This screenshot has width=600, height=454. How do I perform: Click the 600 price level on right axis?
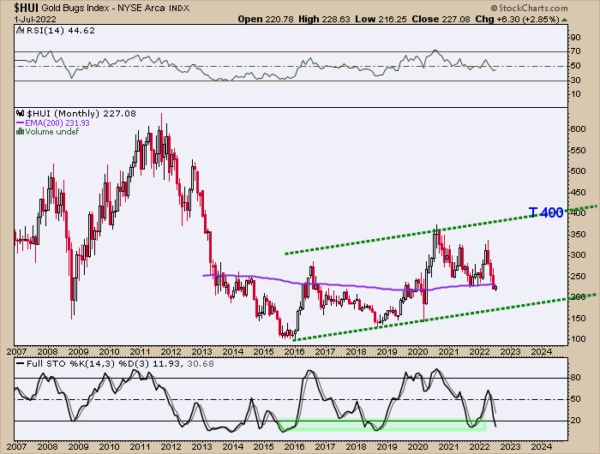(x=578, y=129)
